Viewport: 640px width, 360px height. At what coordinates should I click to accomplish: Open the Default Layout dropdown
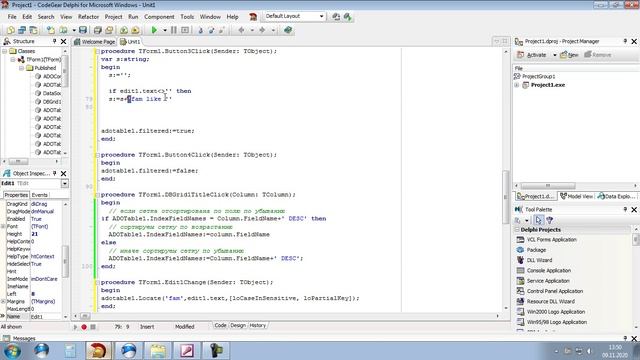(321, 16)
